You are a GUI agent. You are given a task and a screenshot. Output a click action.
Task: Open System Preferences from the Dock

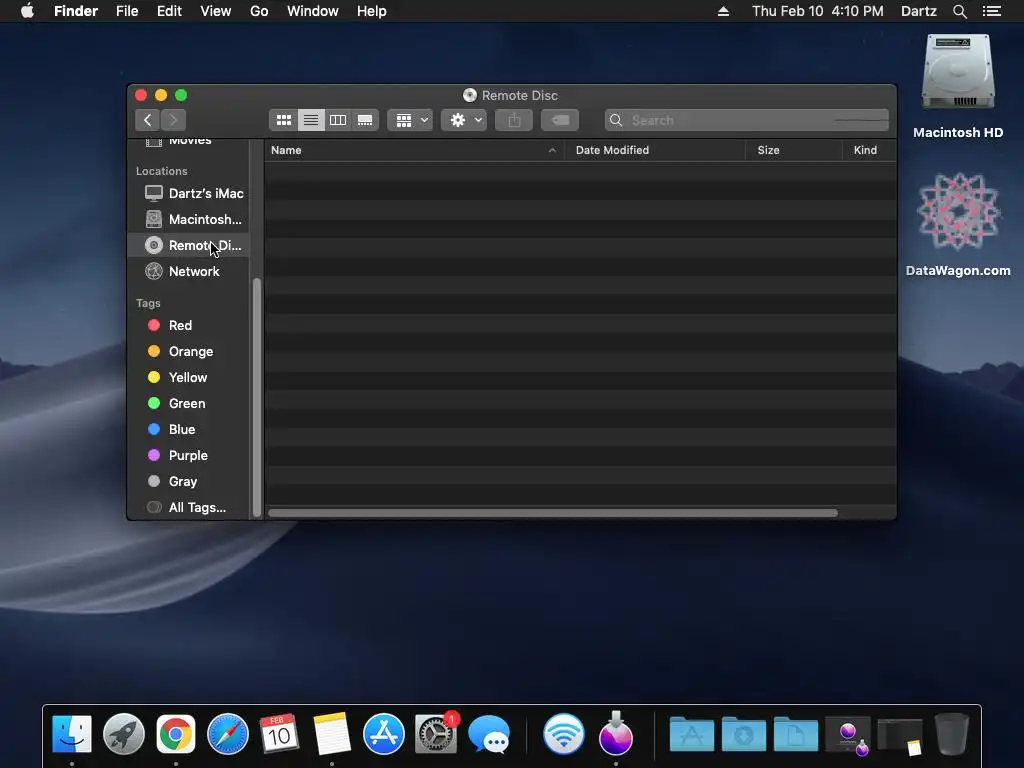pos(436,734)
